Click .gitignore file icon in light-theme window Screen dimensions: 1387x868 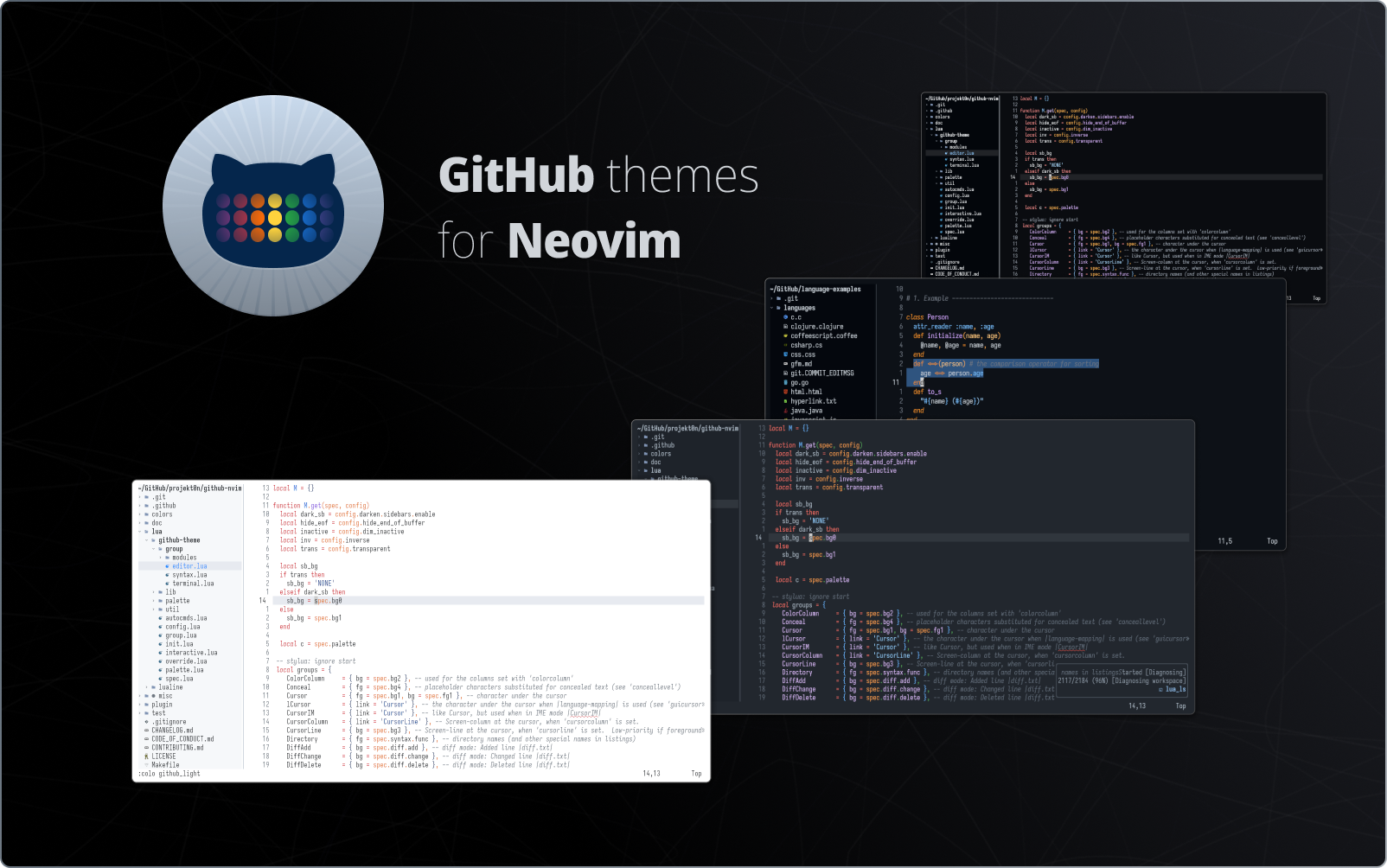point(147,722)
